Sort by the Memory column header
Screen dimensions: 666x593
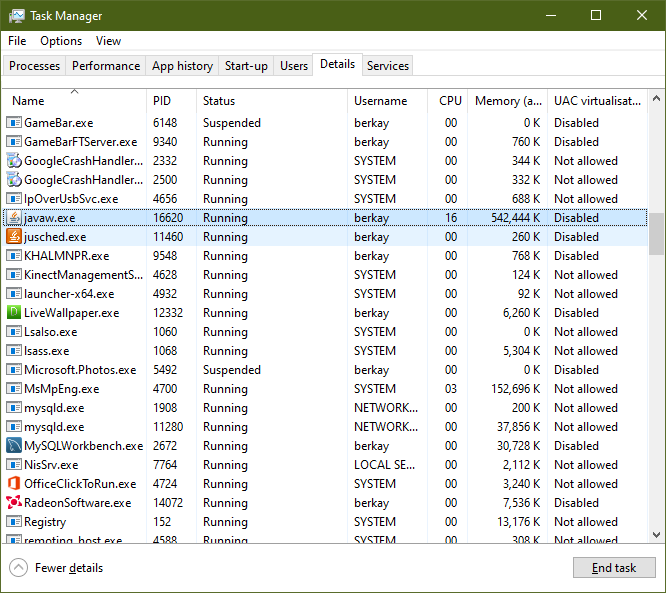(x=508, y=101)
